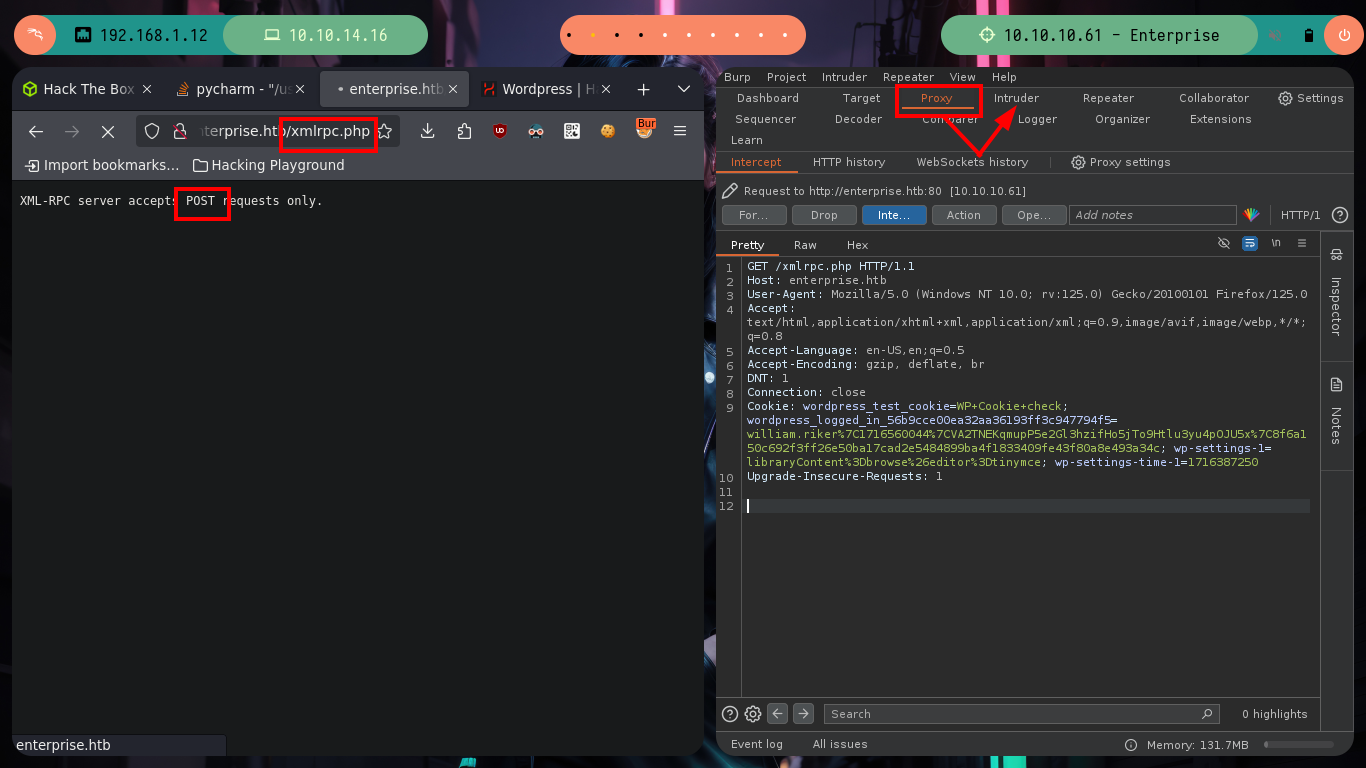
Task: Go to next search match
Action: pos(803,714)
